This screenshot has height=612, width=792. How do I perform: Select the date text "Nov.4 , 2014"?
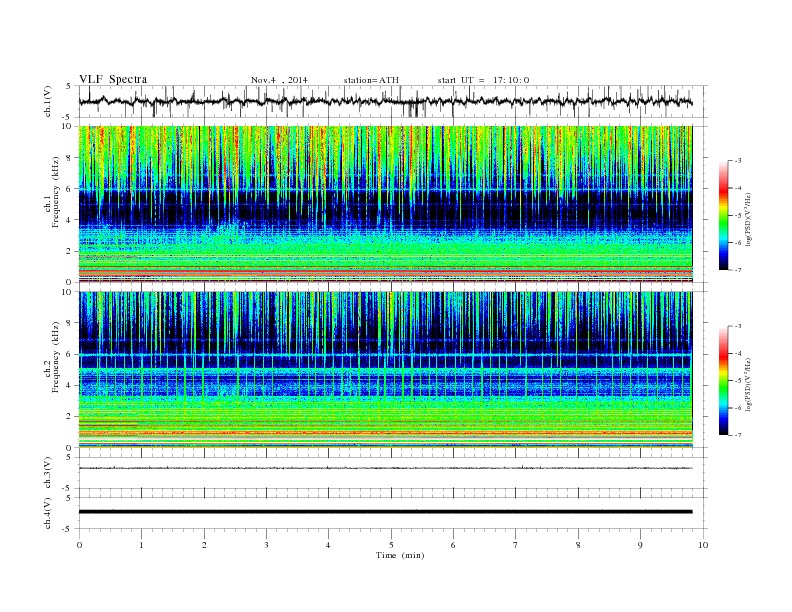(279, 80)
